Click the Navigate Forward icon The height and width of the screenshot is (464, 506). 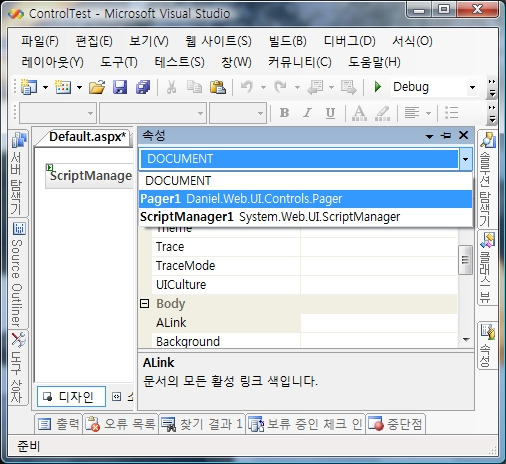349,87
